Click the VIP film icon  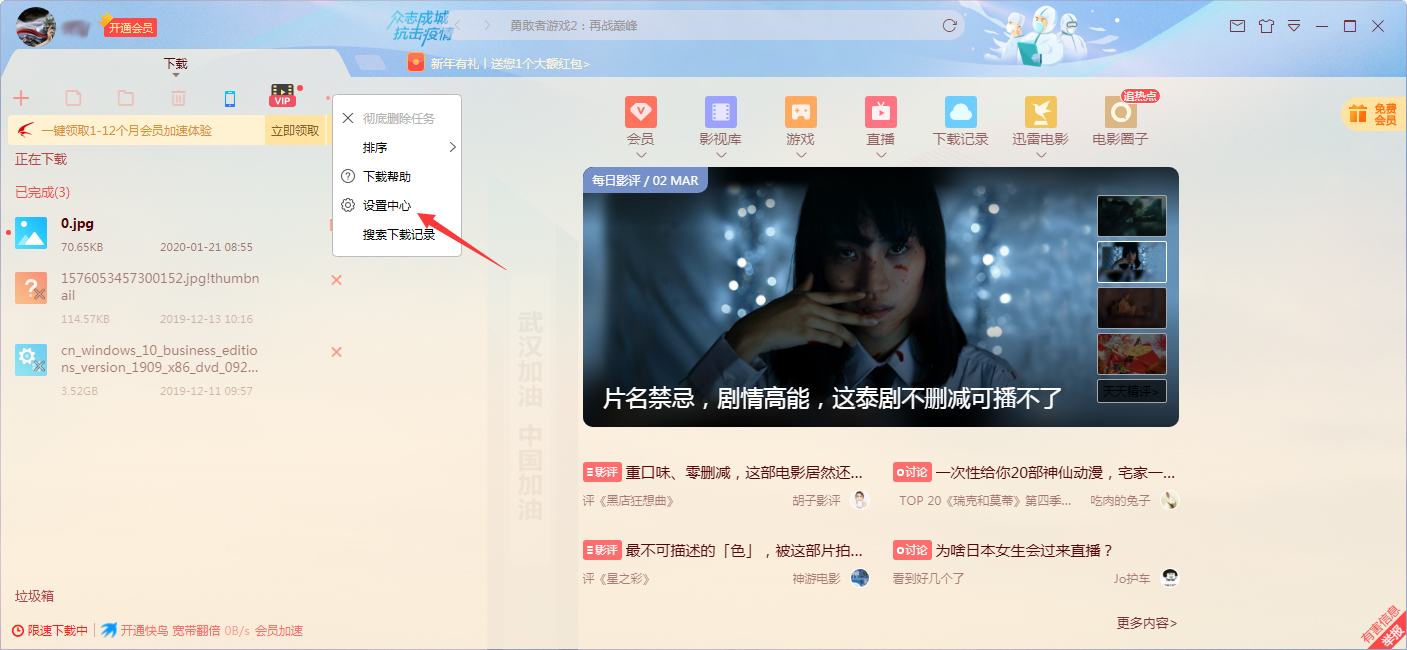pos(283,96)
